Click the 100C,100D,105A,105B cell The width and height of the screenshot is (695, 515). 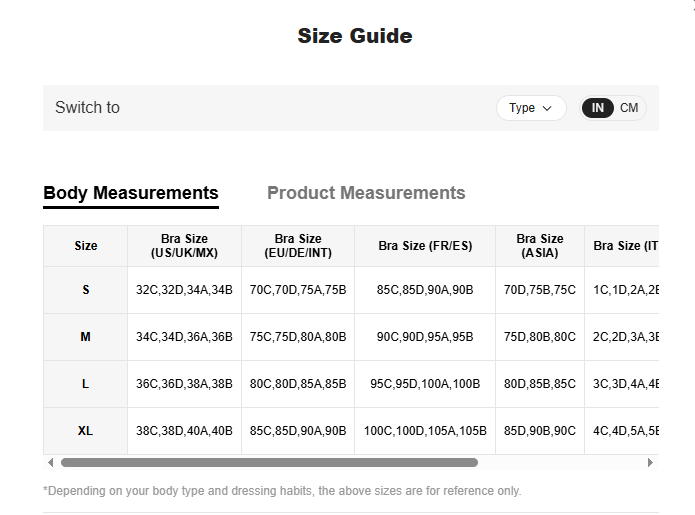(425, 431)
